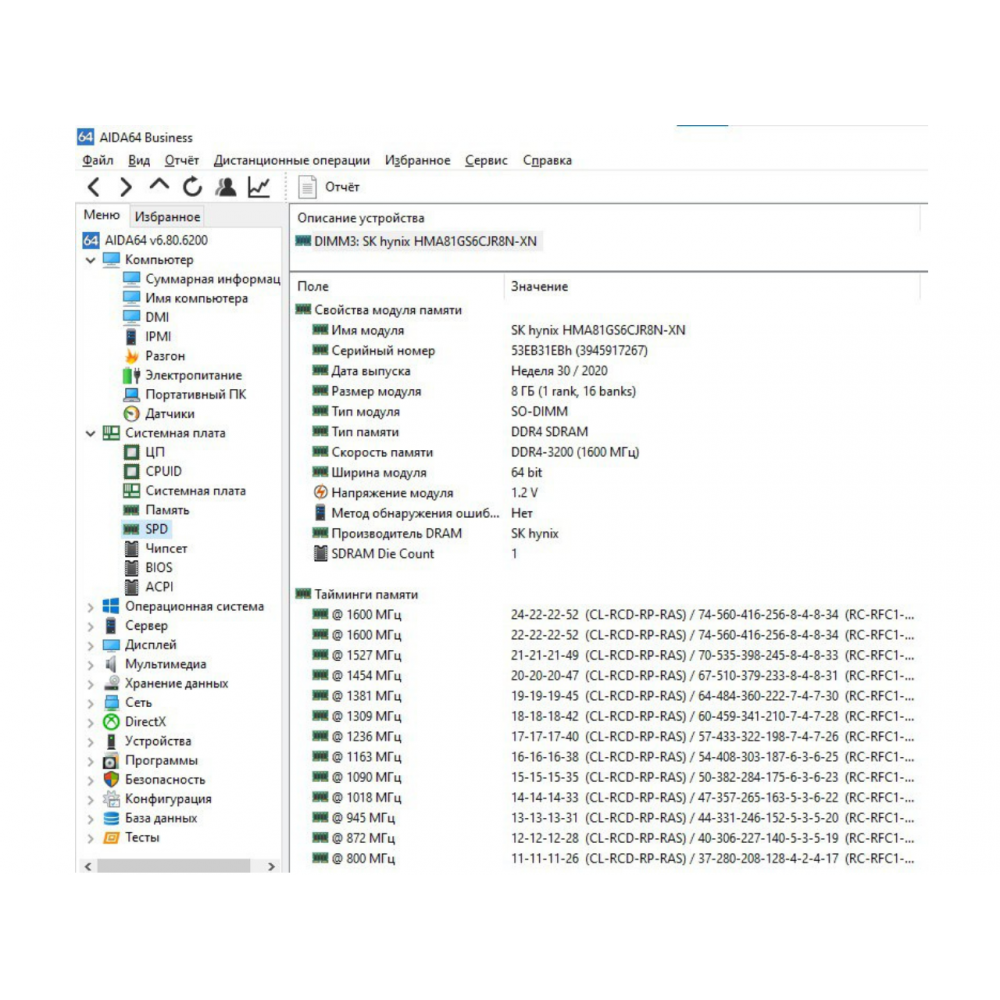Switch to the Меню tab
The width and height of the screenshot is (1000, 1000).
(x=102, y=215)
